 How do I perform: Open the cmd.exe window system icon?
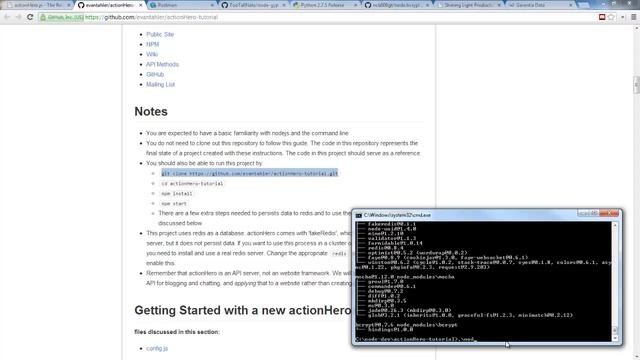pos(358,215)
